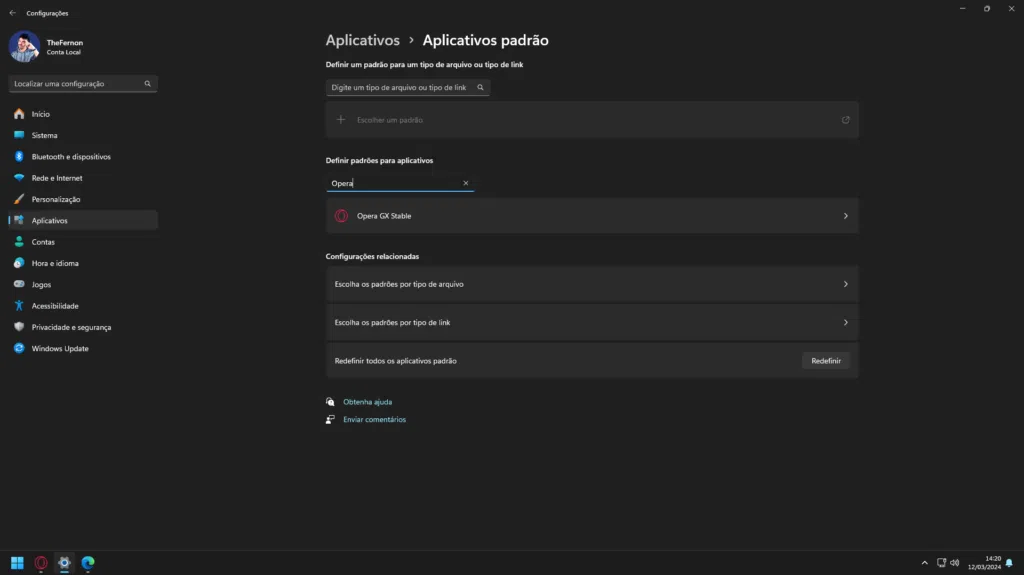1024x575 pixels.
Task: Open the TheFernon profile picture
Action: [x=24, y=46]
